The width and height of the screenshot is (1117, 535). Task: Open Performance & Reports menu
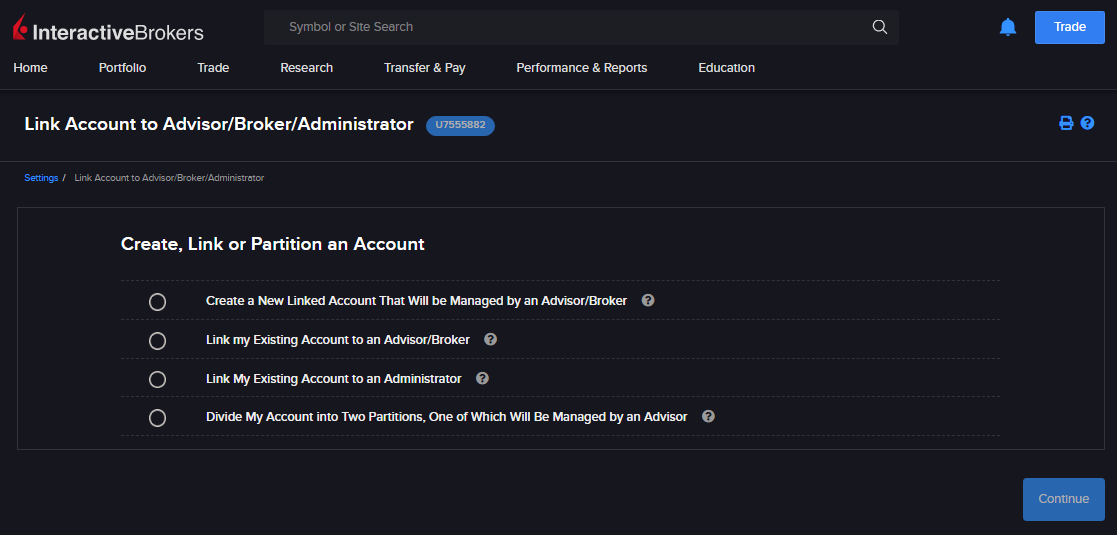pyautogui.click(x=581, y=68)
